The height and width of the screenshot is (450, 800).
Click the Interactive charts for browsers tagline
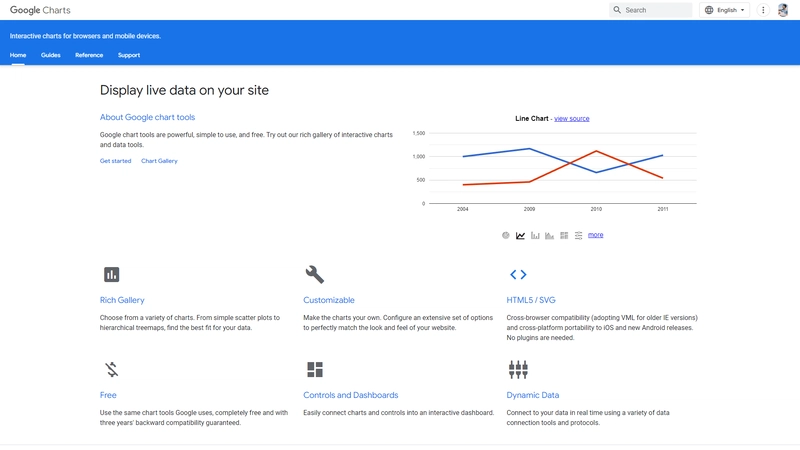[x=85, y=36]
